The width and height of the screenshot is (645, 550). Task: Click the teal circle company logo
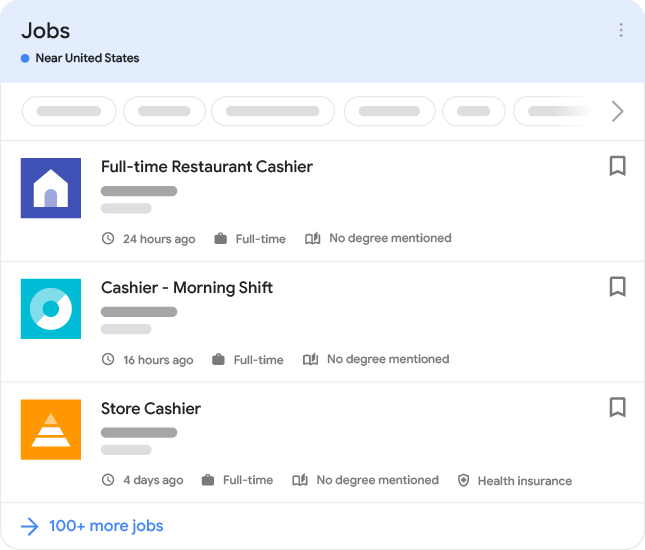[51, 309]
